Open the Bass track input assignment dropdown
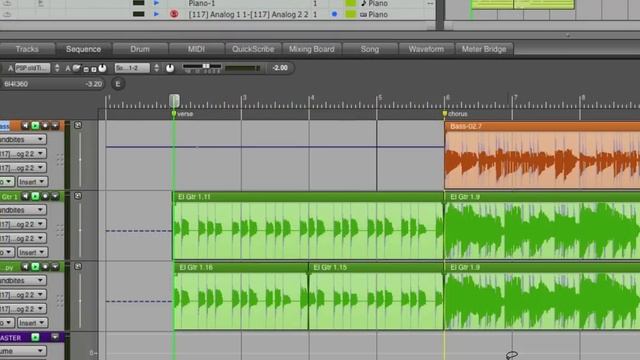Image resolution: width=640 pixels, height=360 pixels. pyautogui.click(x=23, y=154)
